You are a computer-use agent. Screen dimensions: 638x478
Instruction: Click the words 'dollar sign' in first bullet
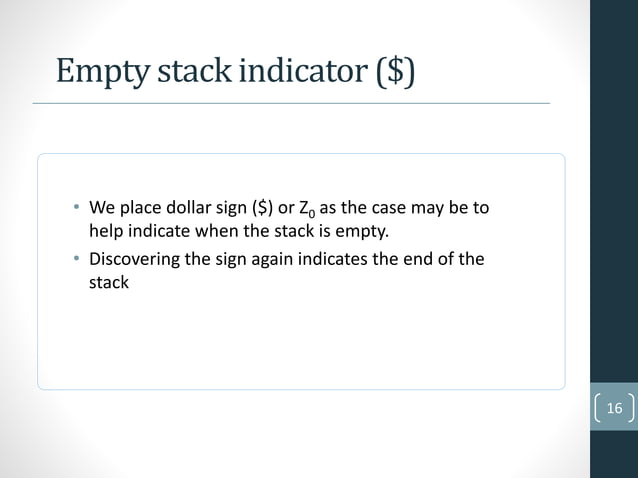click(207, 208)
